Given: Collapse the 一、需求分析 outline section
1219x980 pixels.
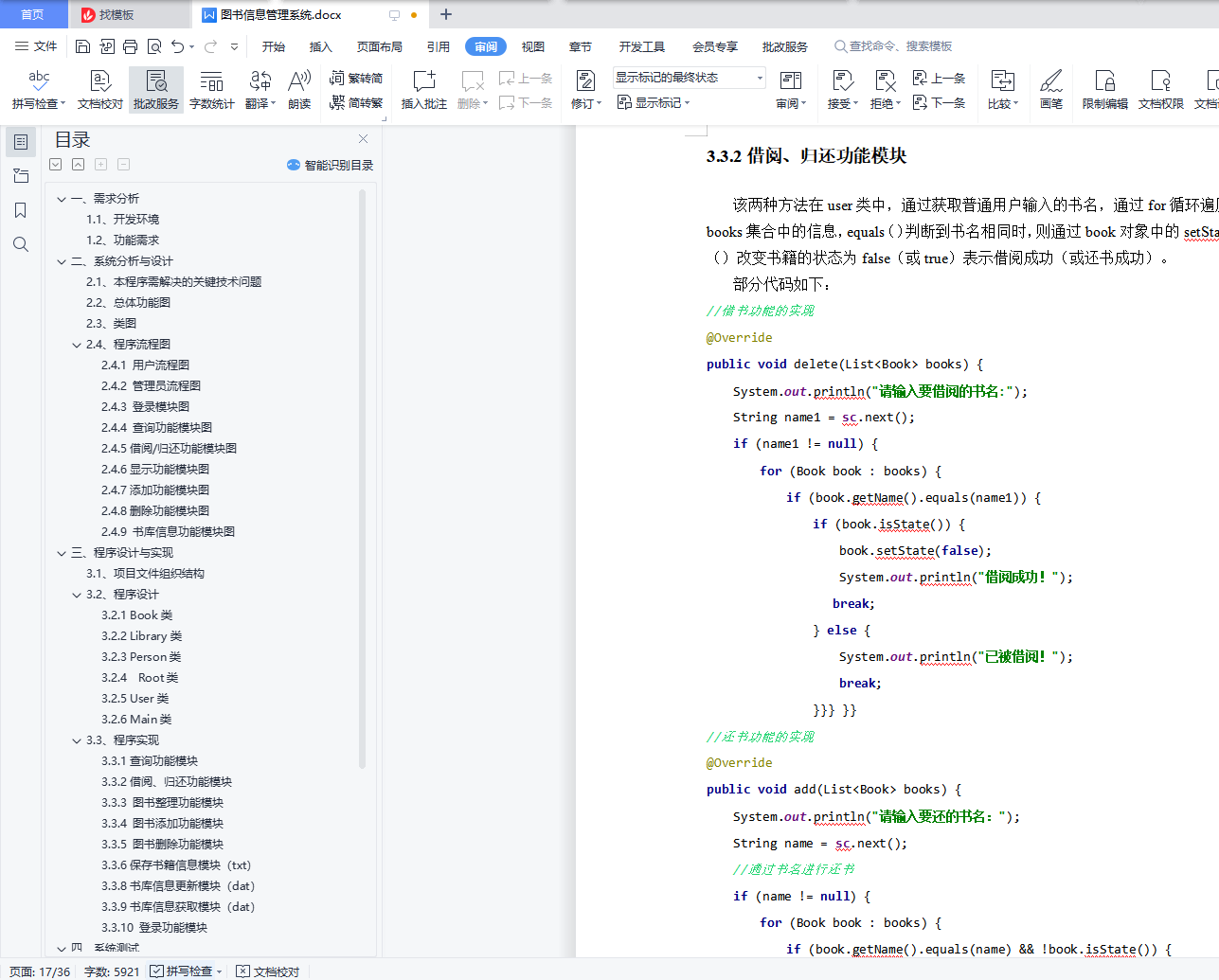Looking at the screenshot, I should (x=62, y=199).
